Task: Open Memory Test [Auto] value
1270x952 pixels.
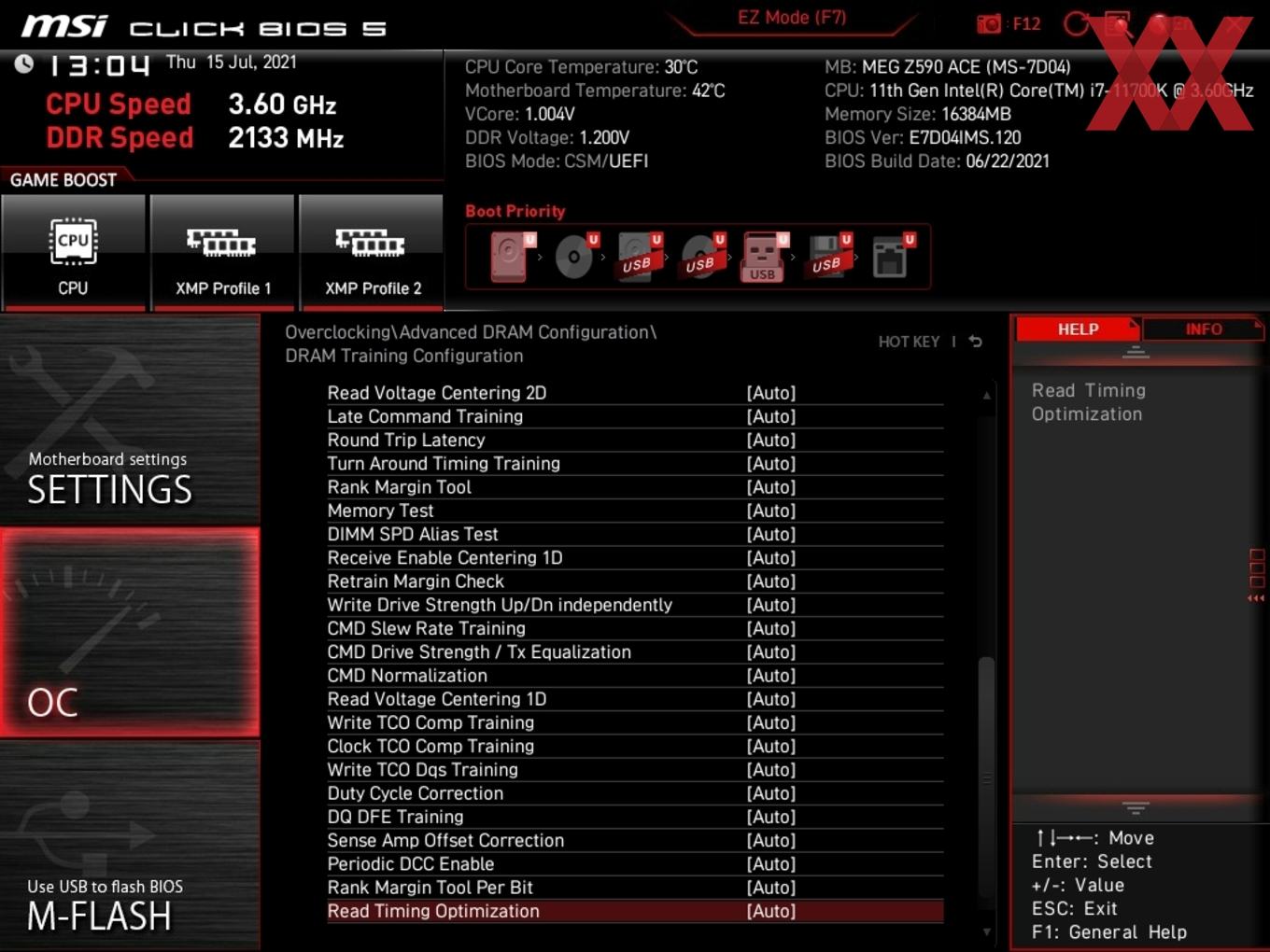Action: (x=771, y=511)
